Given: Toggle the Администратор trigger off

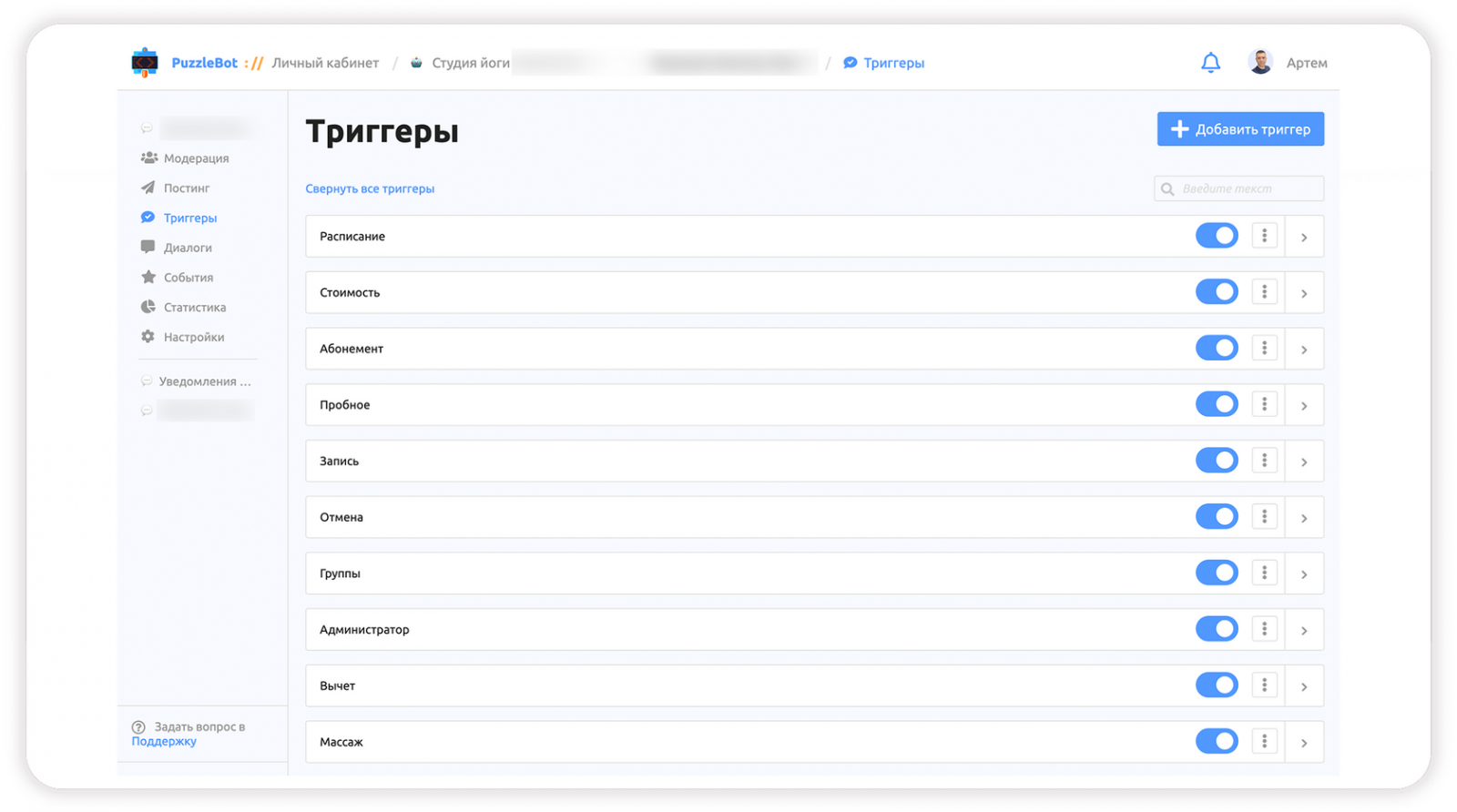Looking at the screenshot, I should pyautogui.click(x=1217, y=629).
